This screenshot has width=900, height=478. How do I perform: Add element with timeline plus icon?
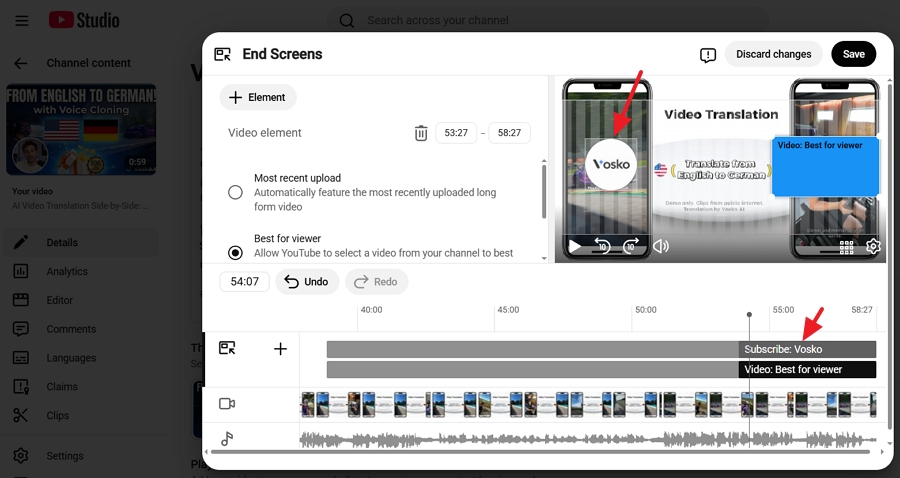coord(280,348)
